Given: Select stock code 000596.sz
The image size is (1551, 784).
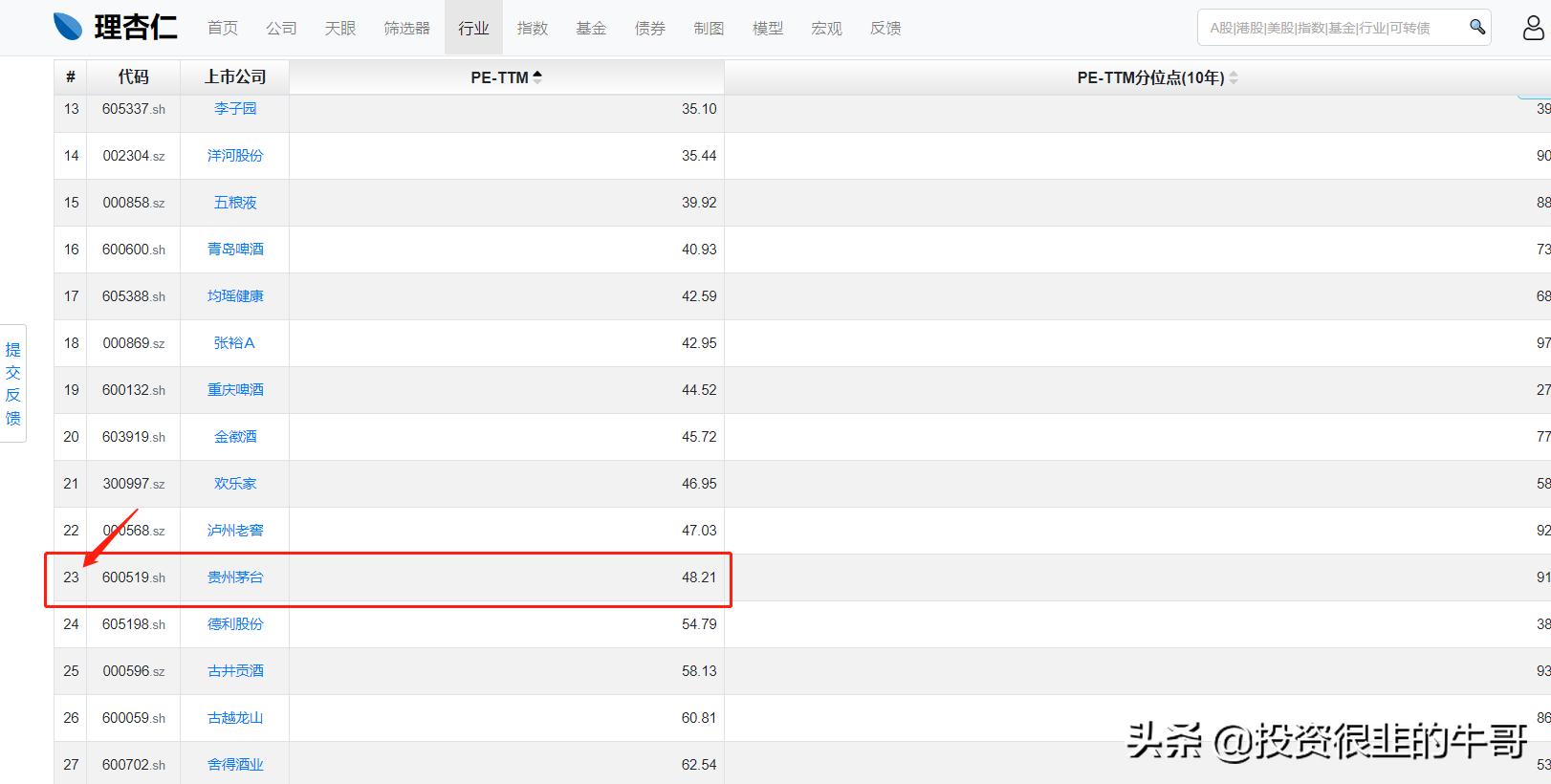Looking at the screenshot, I should tap(134, 671).
